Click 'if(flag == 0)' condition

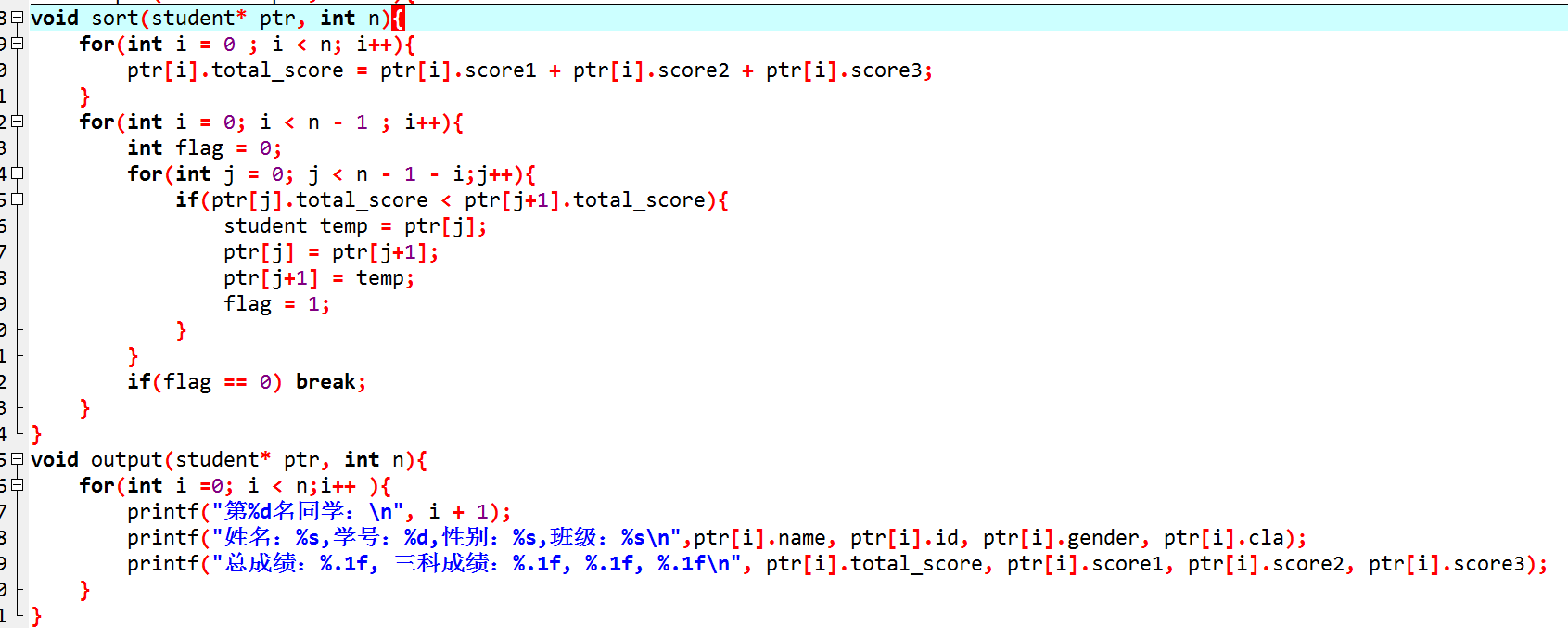click(x=205, y=381)
